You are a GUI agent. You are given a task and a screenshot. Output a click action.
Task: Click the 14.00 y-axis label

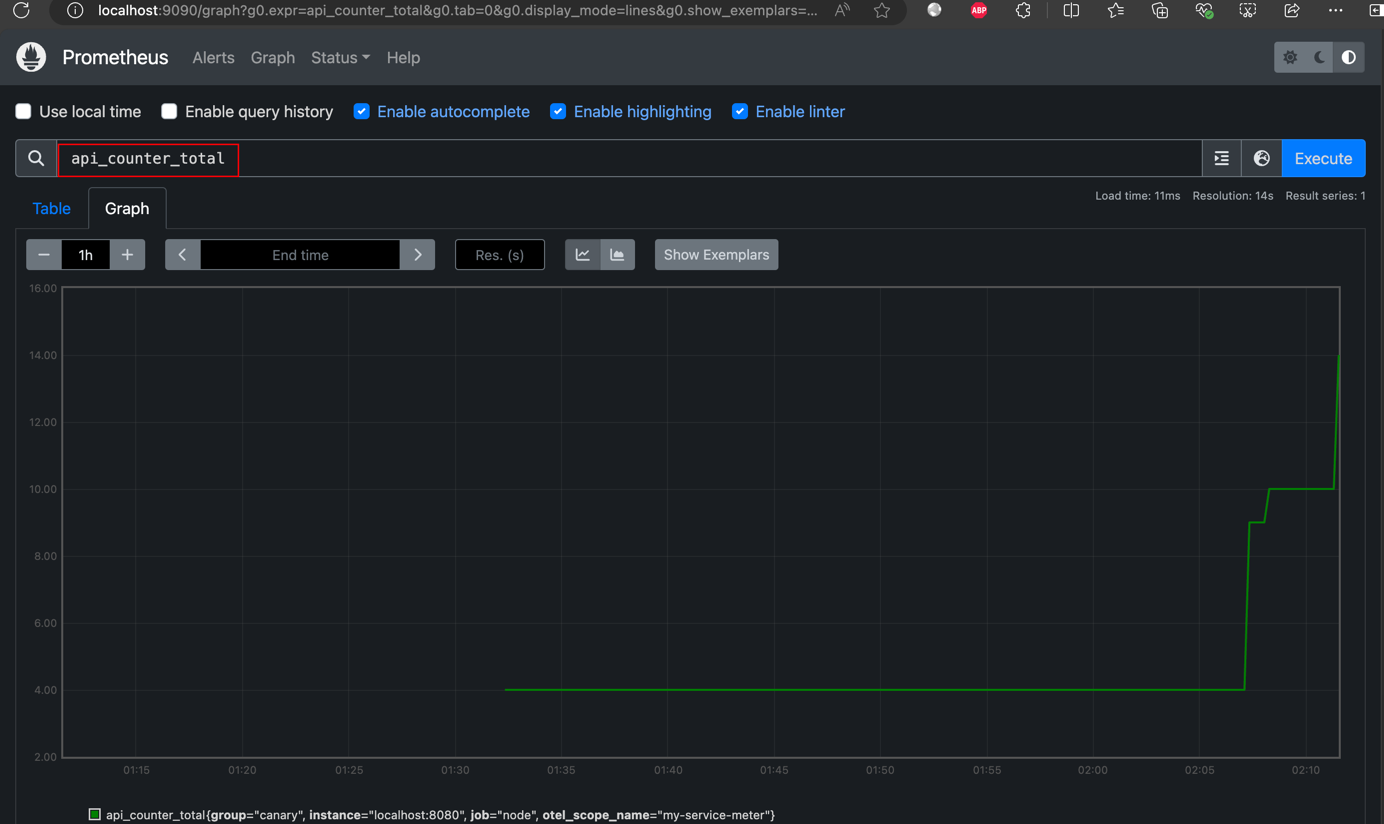43,355
